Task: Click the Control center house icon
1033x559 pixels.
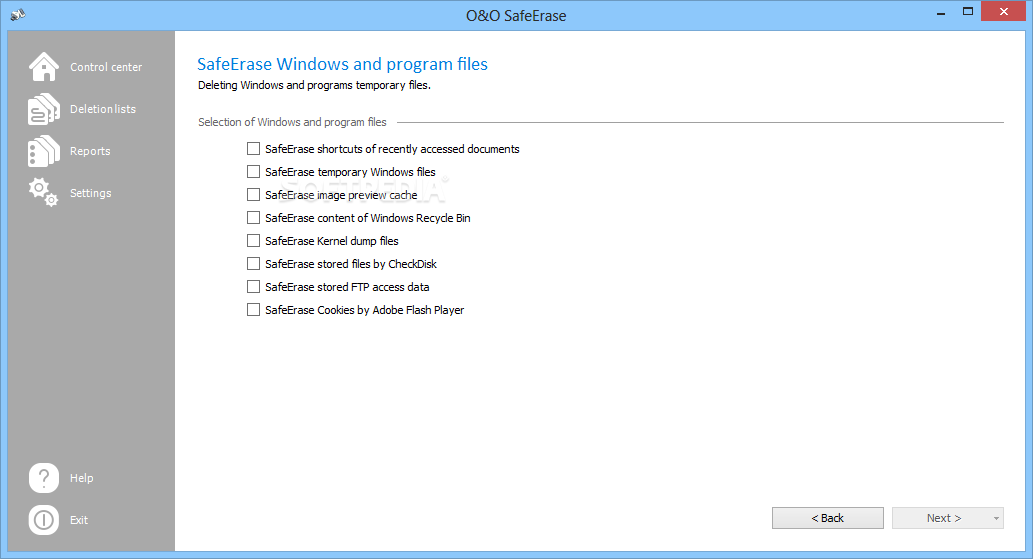Action: (x=43, y=67)
